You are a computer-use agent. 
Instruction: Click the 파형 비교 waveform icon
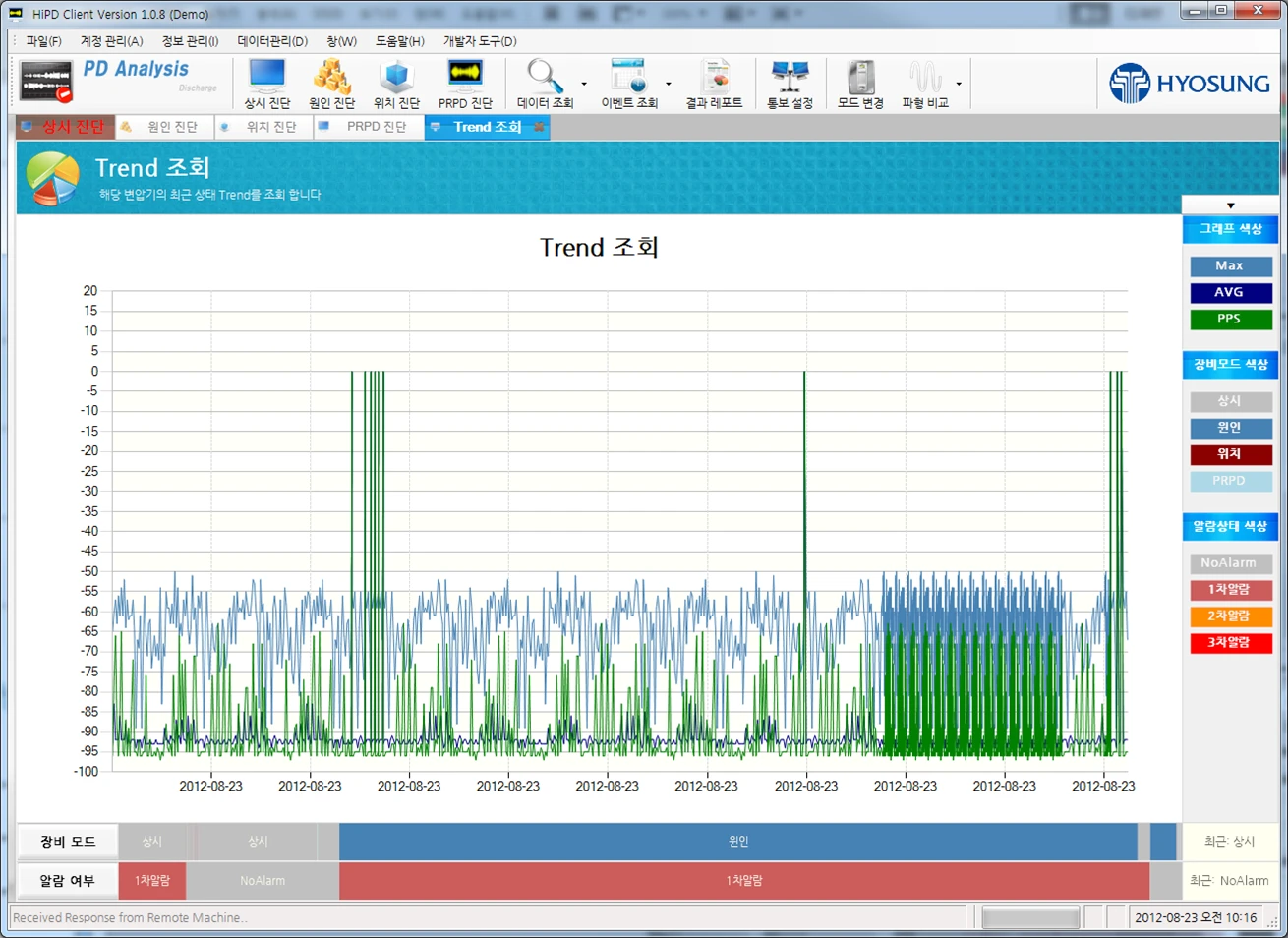pyautogui.click(x=925, y=77)
